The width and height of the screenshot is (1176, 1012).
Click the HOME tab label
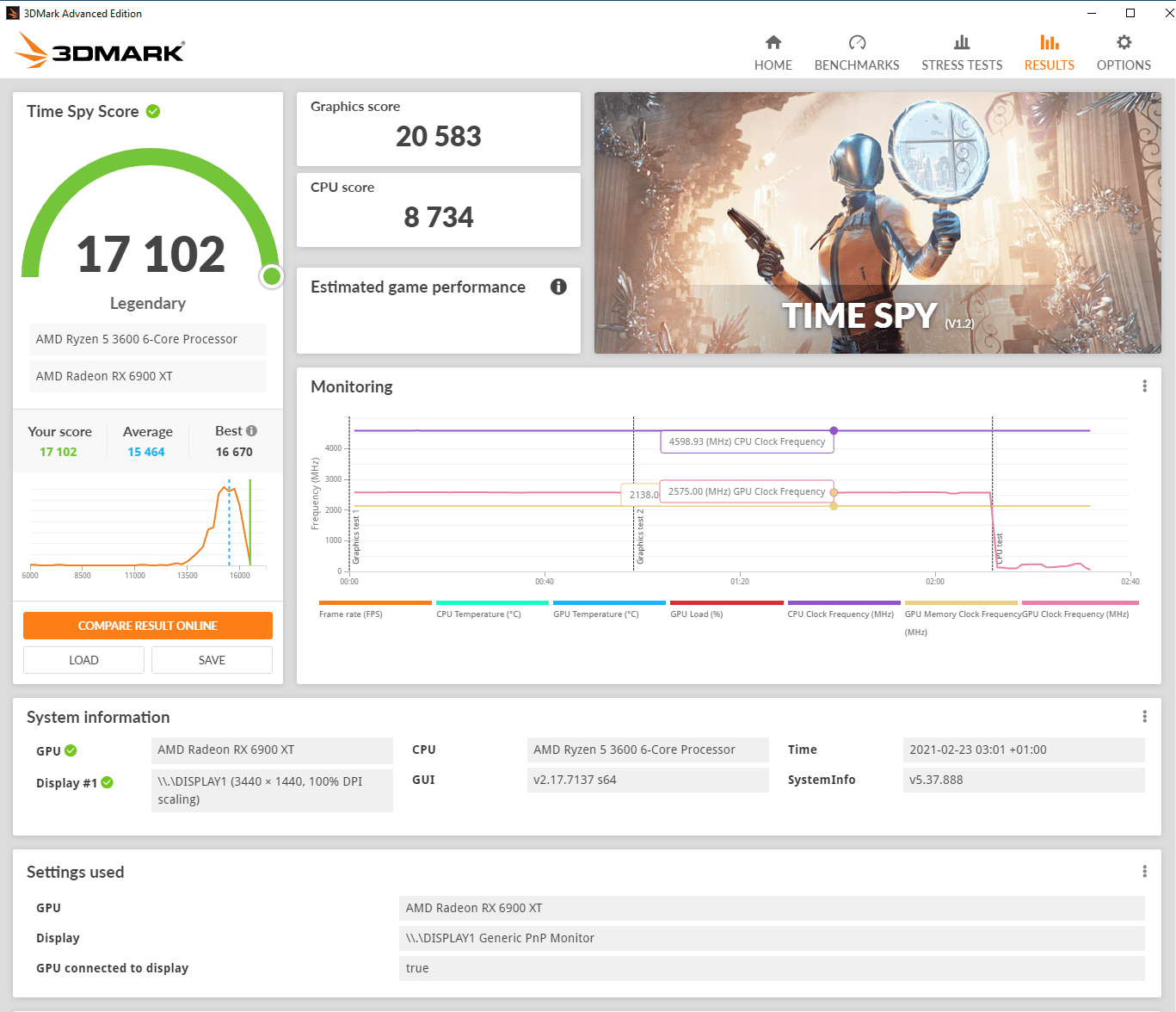(773, 65)
